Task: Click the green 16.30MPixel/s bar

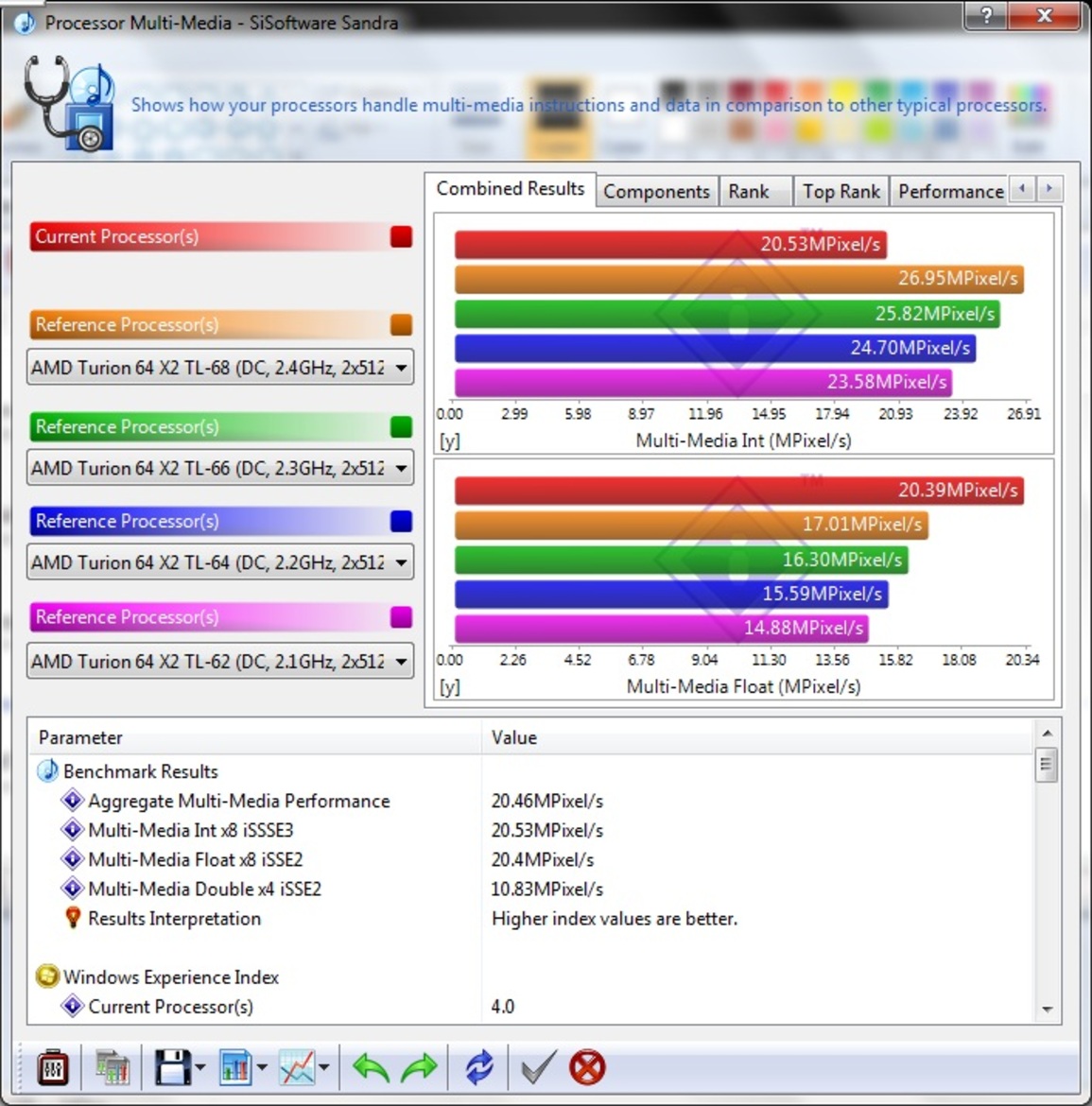Action: 682,560
